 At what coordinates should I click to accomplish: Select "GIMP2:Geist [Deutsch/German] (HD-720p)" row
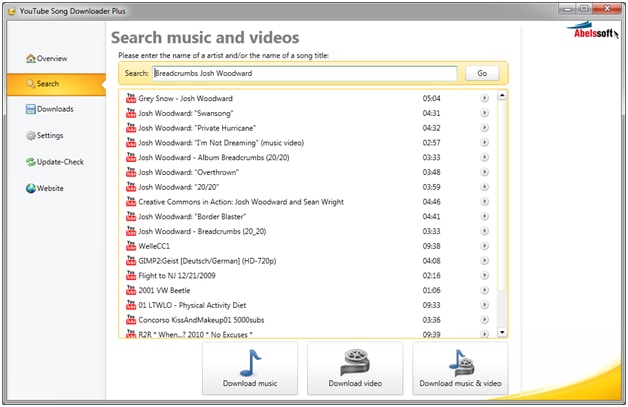point(308,261)
